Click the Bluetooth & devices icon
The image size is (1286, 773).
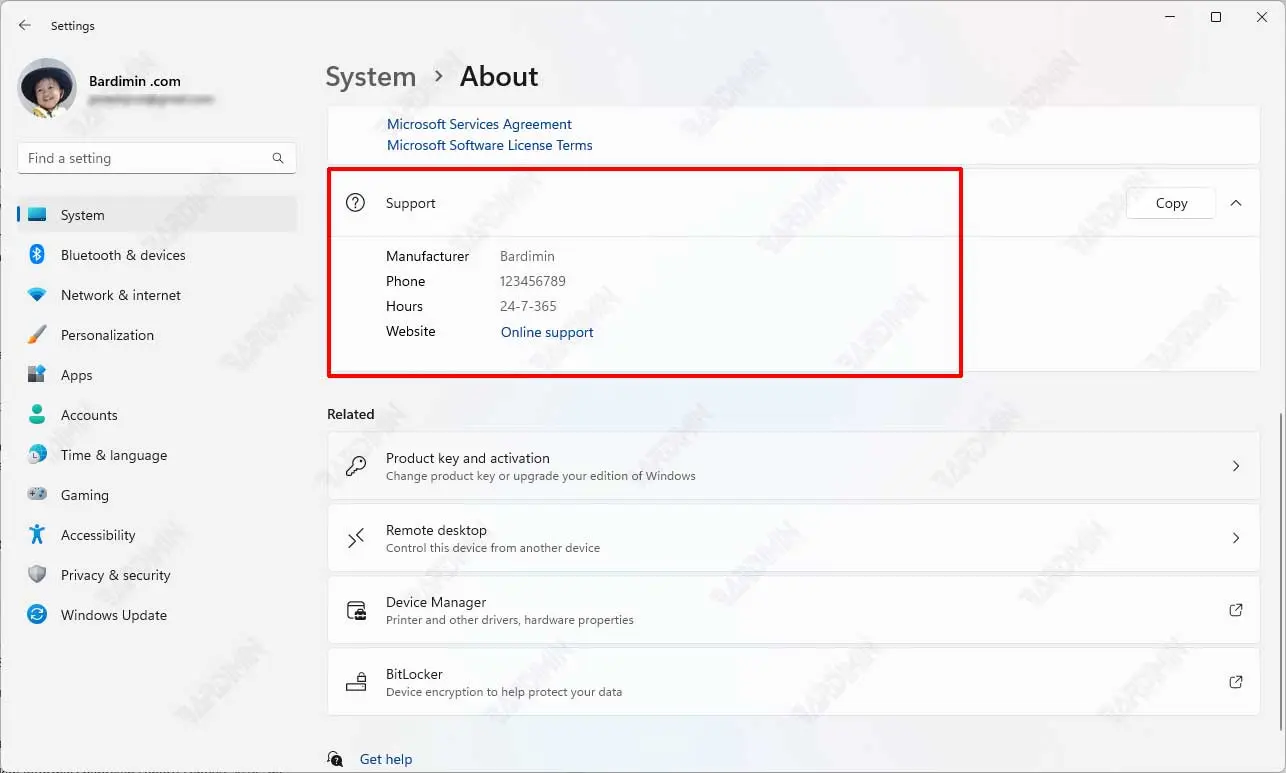pos(37,255)
